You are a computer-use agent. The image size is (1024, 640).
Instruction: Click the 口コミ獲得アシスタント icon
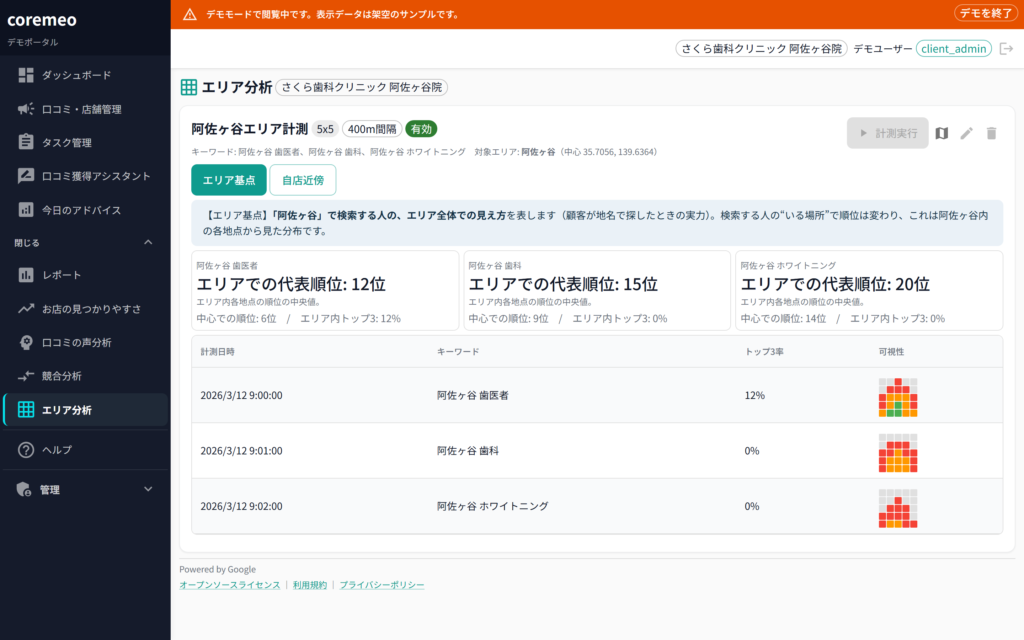point(26,176)
